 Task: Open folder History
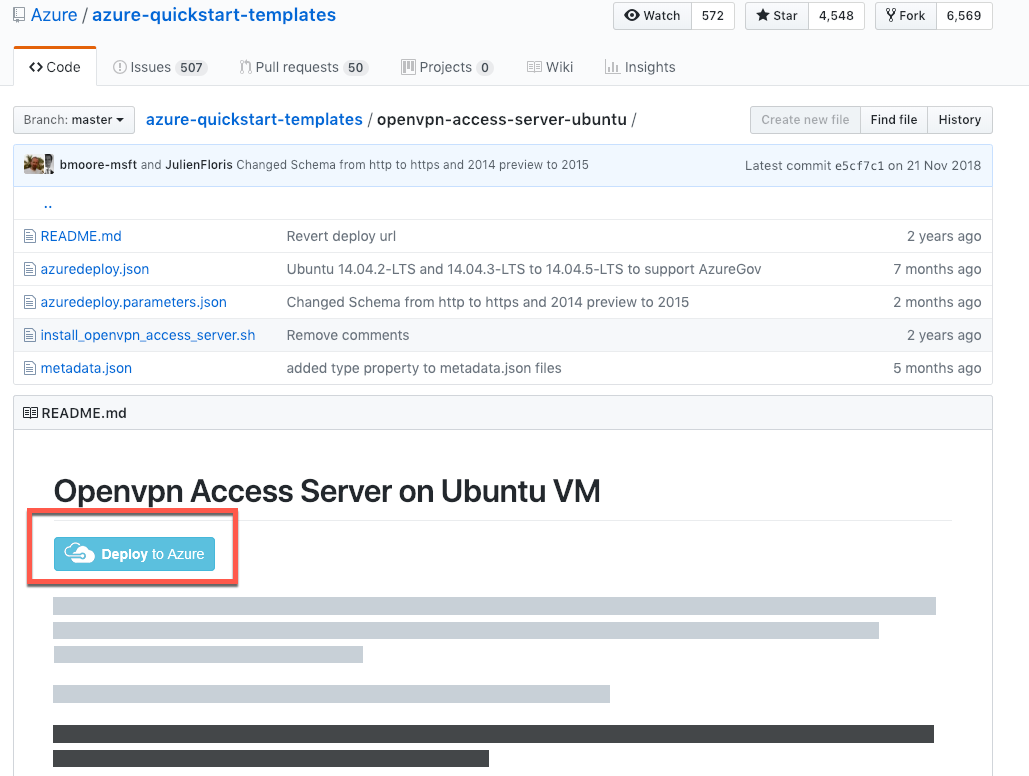click(959, 120)
